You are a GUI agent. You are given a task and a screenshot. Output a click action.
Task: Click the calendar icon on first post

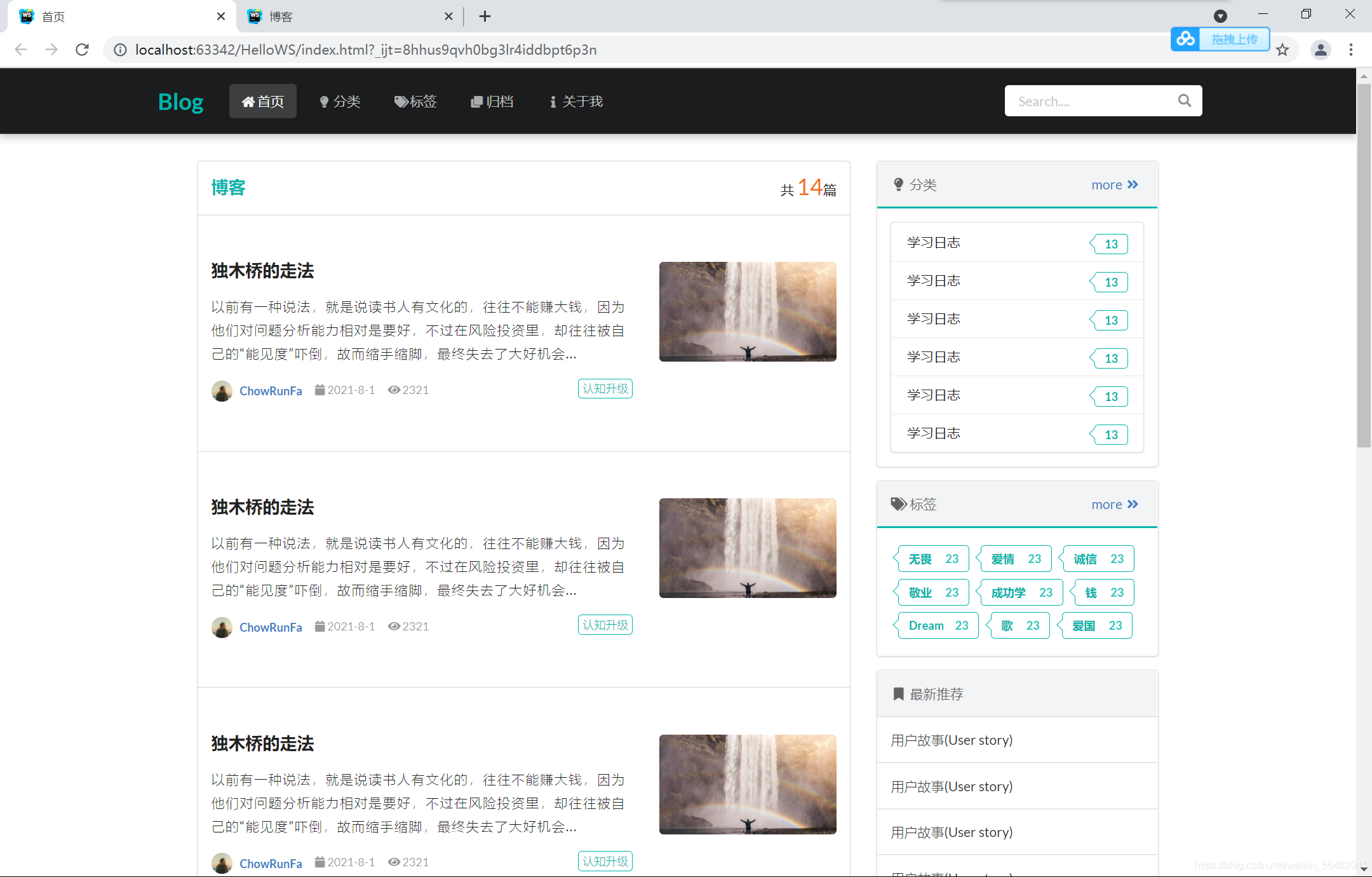pyautogui.click(x=319, y=390)
